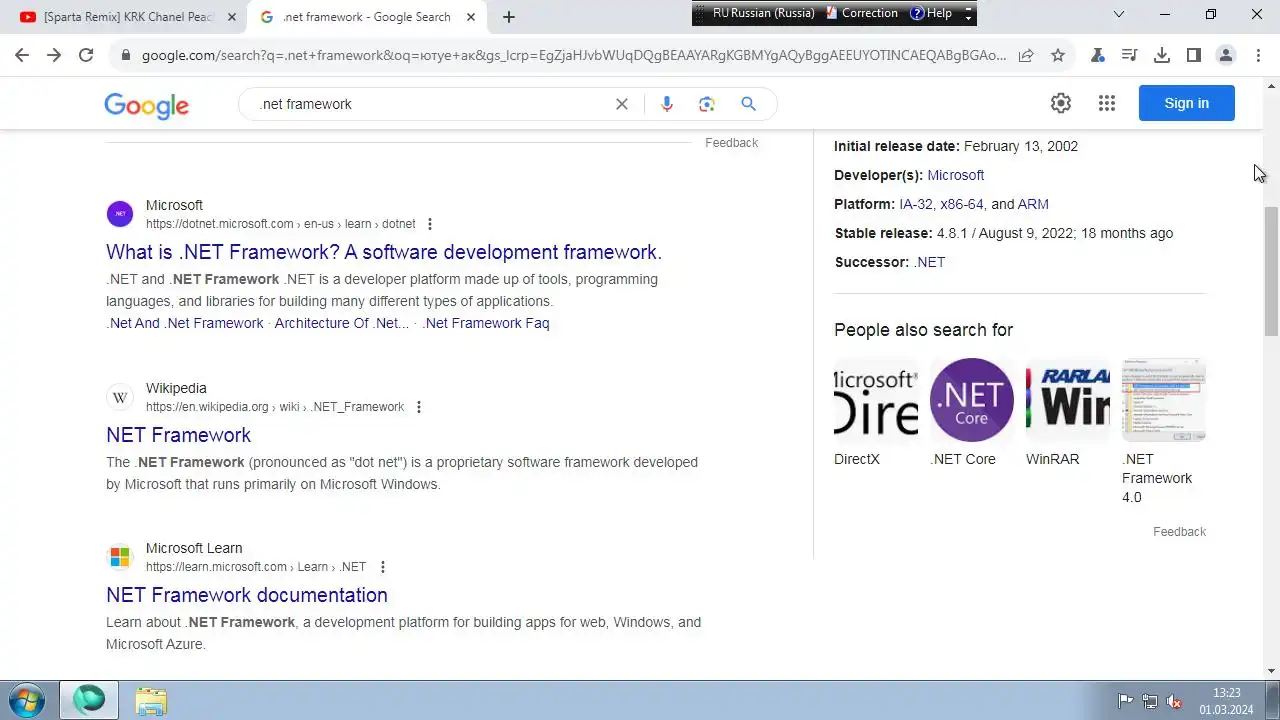The height and width of the screenshot is (720, 1280).
Task: Close the Sparta Remix YouTube tab
Action: (x=232, y=17)
